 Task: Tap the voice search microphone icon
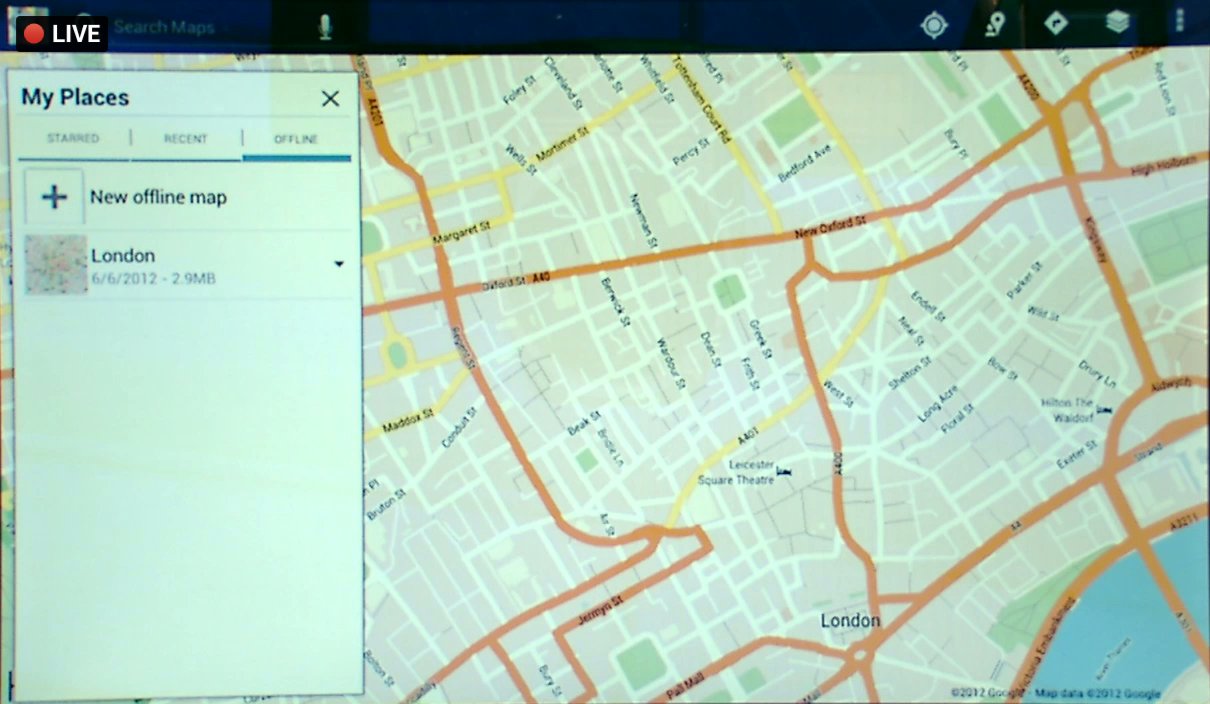click(325, 28)
